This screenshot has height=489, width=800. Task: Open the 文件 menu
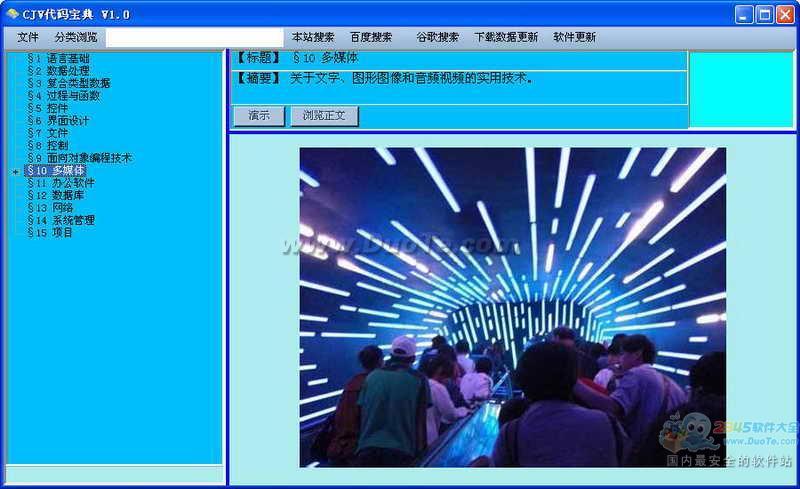pos(27,37)
